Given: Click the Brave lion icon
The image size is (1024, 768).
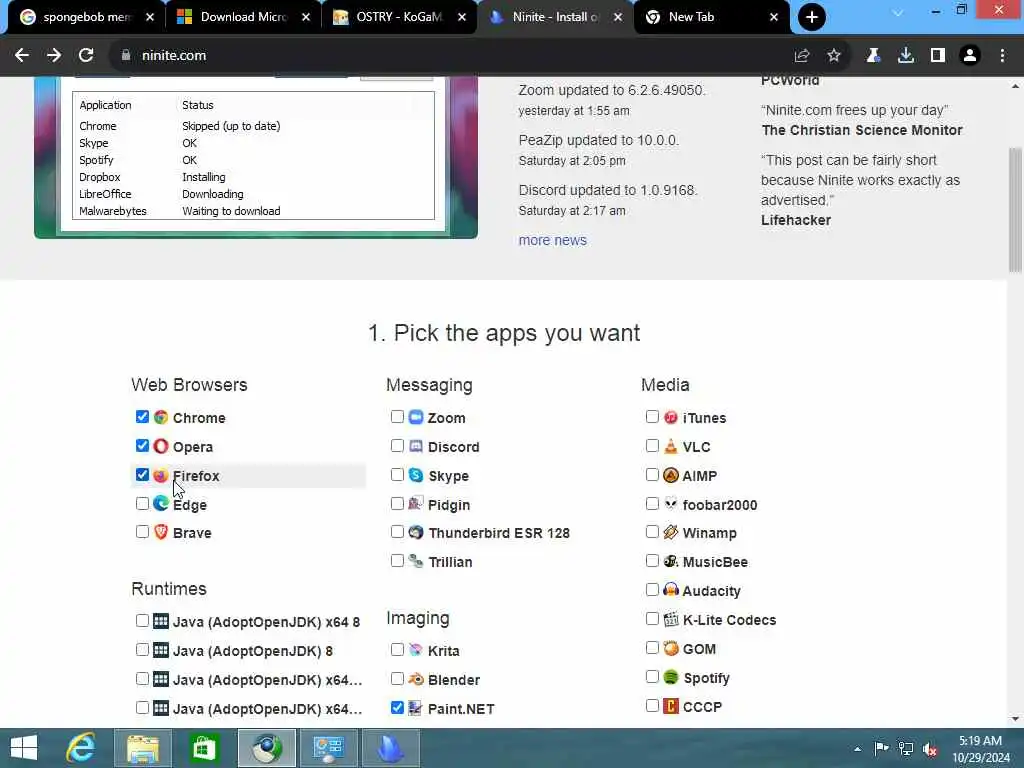Looking at the screenshot, I should click(161, 532).
